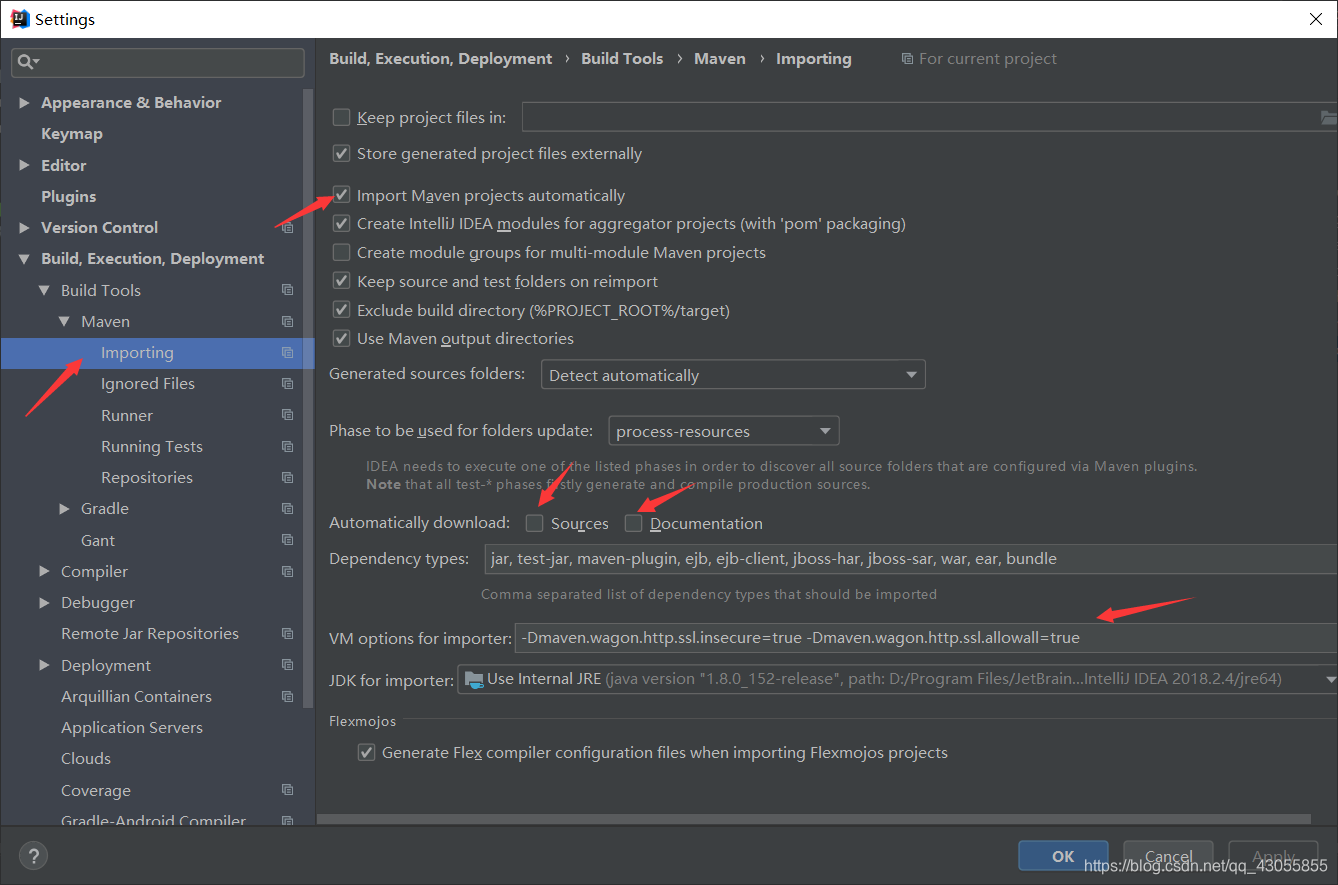The height and width of the screenshot is (885, 1338).
Task: Open Maven Runner settings page
Action: pyautogui.click(x=127, y=415)
